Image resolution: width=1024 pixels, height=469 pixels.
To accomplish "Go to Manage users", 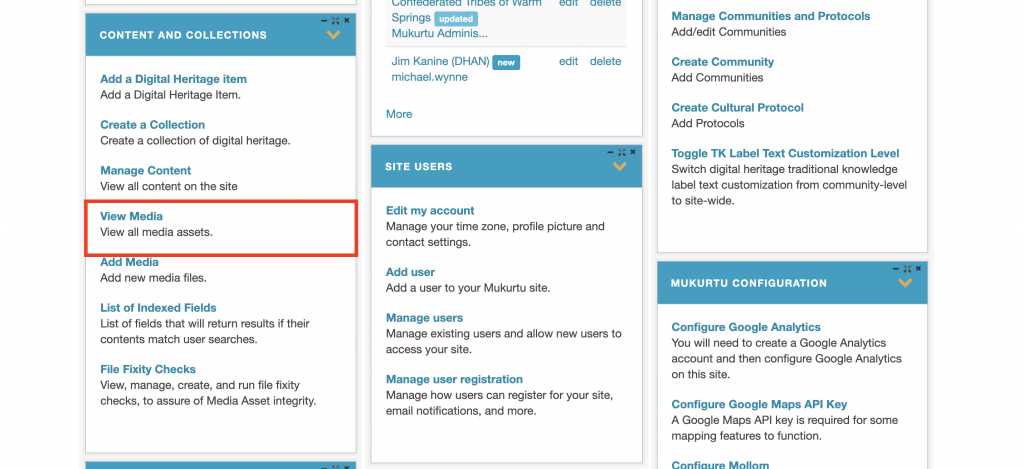I will coord(424,318).
